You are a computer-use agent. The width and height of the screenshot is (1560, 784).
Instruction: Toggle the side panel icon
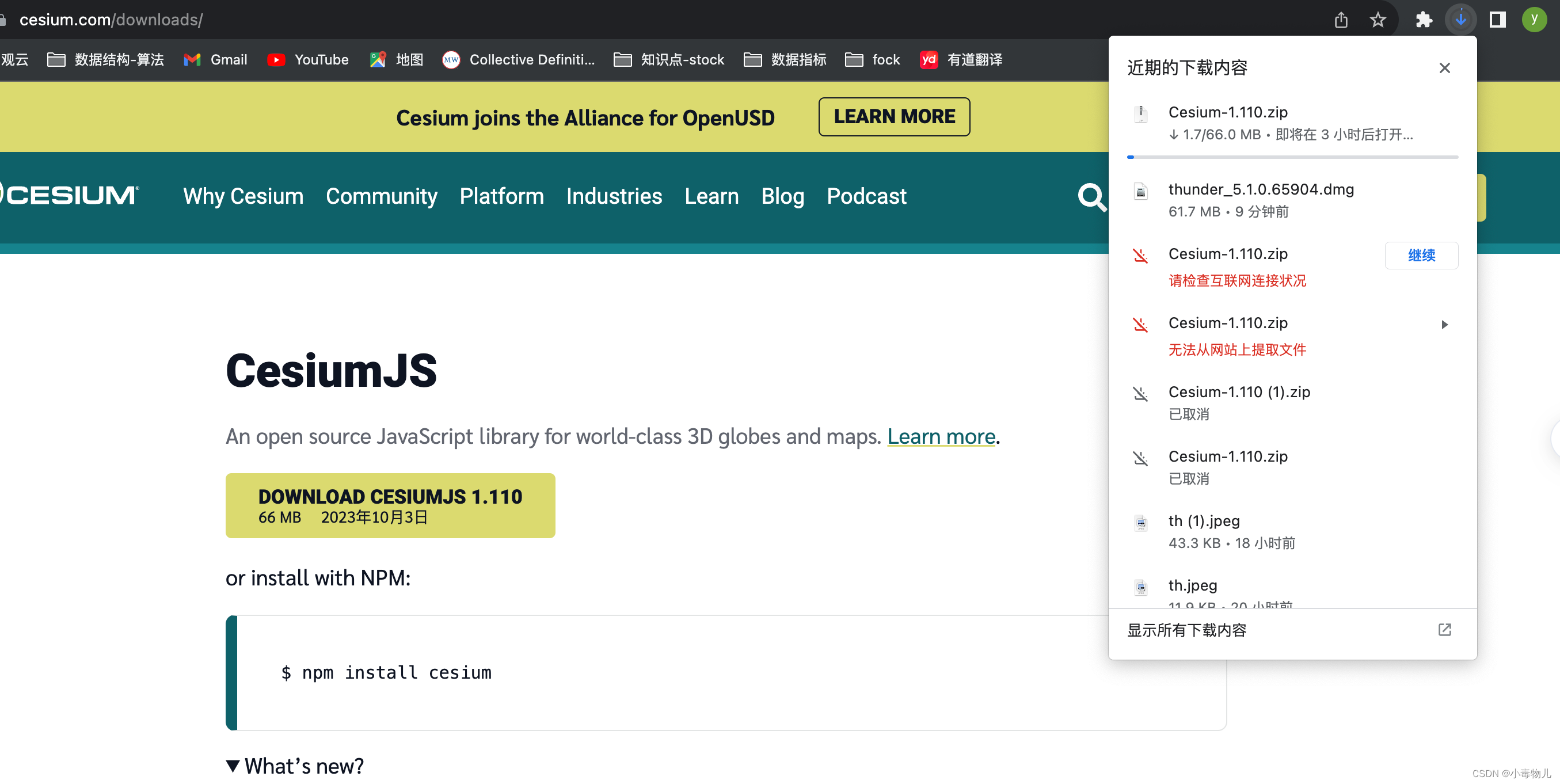click(x=1498, y=20)
